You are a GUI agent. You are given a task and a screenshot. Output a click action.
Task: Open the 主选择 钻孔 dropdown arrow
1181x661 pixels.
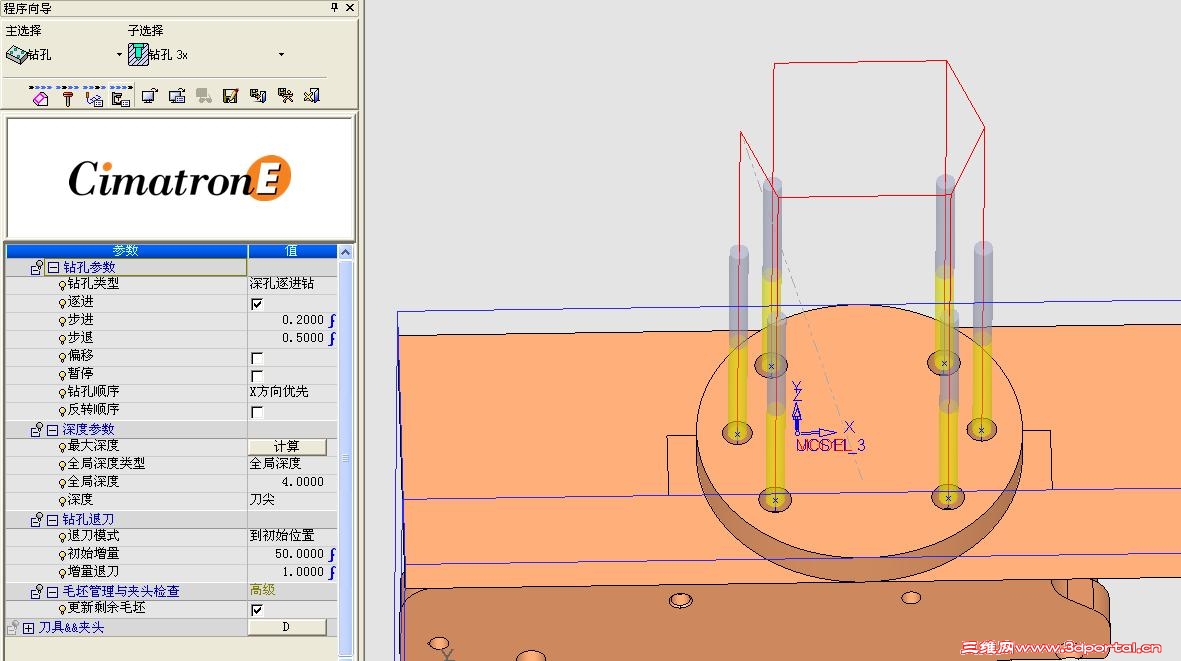119,54
